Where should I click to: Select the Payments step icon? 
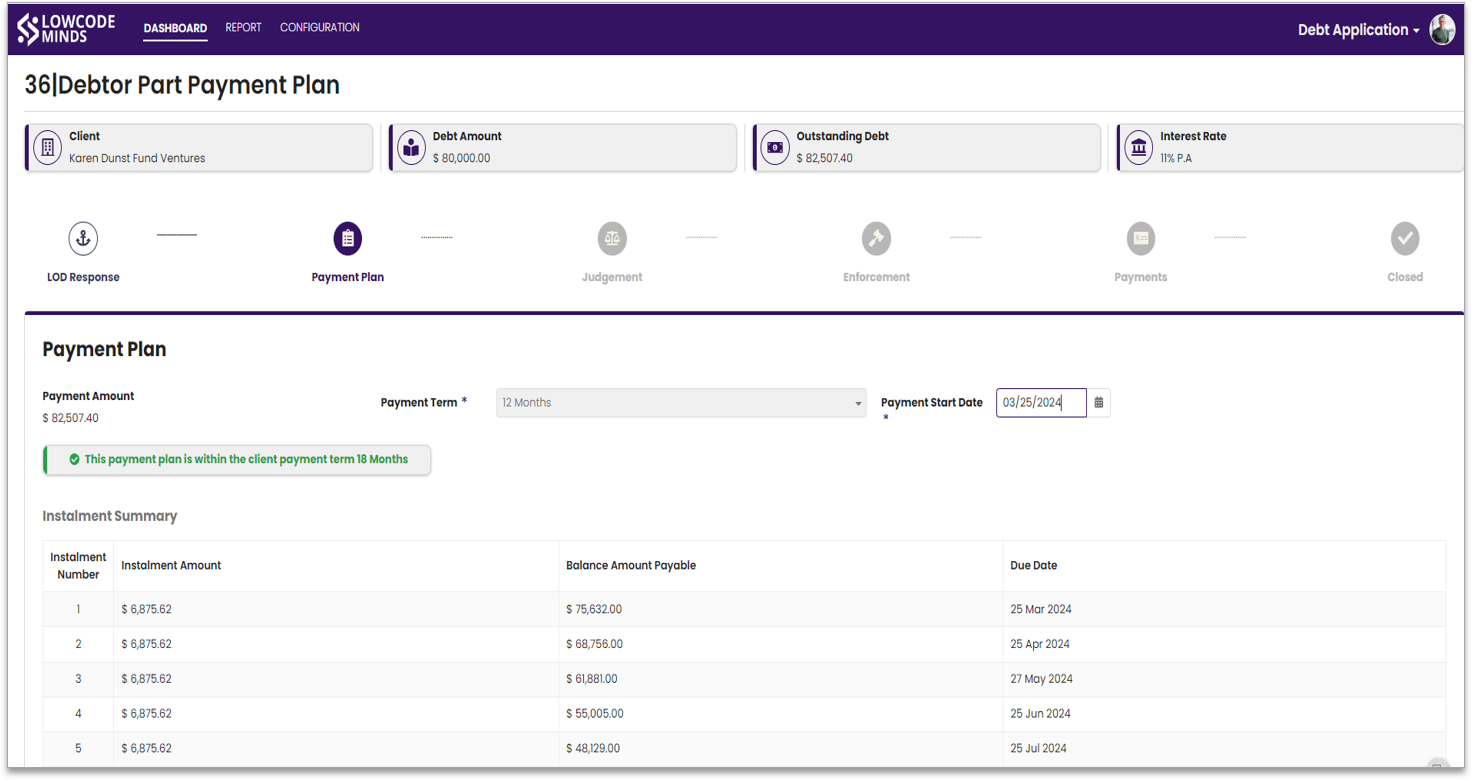point(1141,239)
